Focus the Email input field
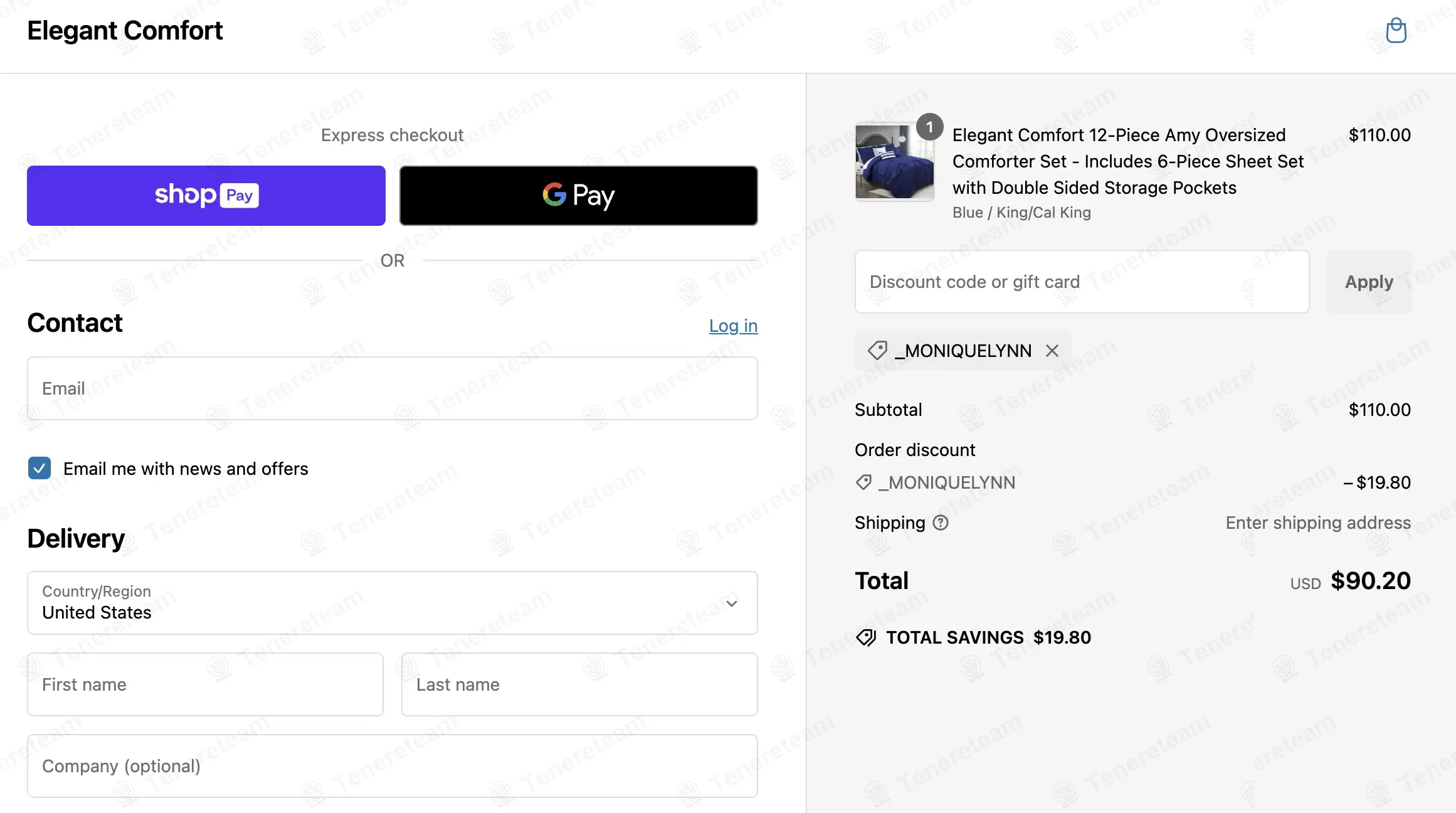This screenshot has height=813, width=1456. point(393,388)
